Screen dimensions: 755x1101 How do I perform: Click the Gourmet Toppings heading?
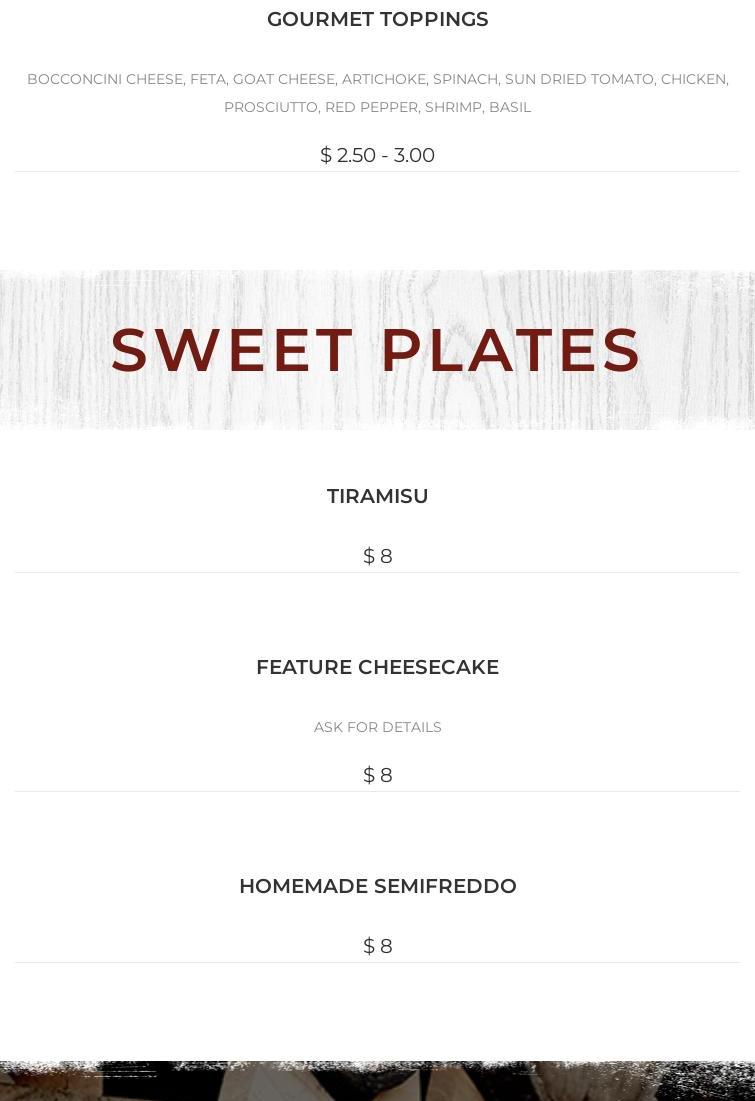pyautogui.click(x=377, y=19)
